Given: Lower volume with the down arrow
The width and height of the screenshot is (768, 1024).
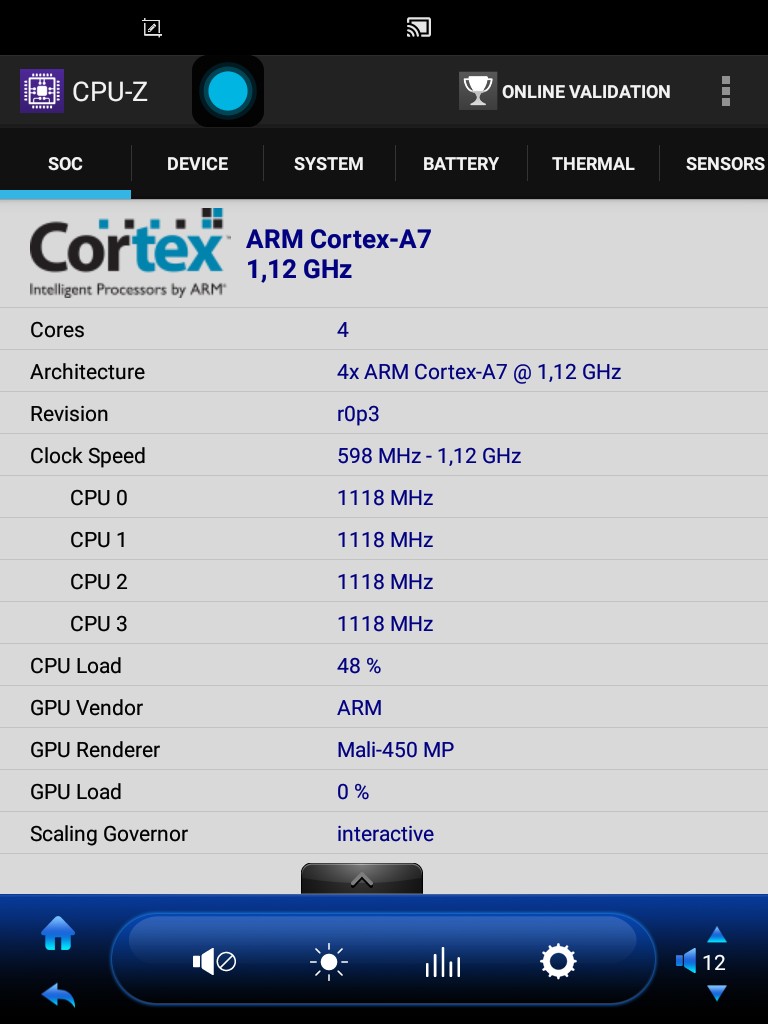Looking at the screenshot, I should [x=717, y=993].
